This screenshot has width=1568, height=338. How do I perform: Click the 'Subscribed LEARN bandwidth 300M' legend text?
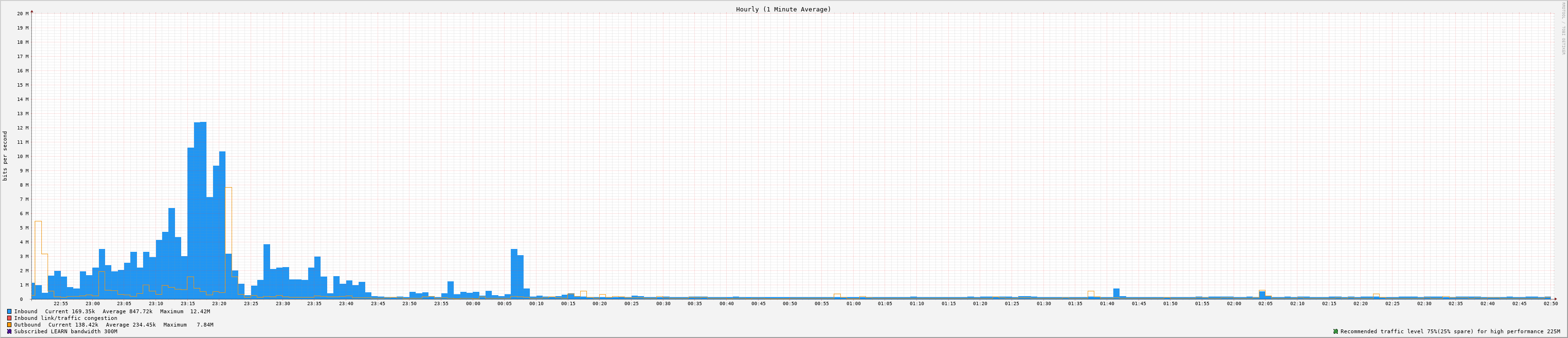coord(66,331)
